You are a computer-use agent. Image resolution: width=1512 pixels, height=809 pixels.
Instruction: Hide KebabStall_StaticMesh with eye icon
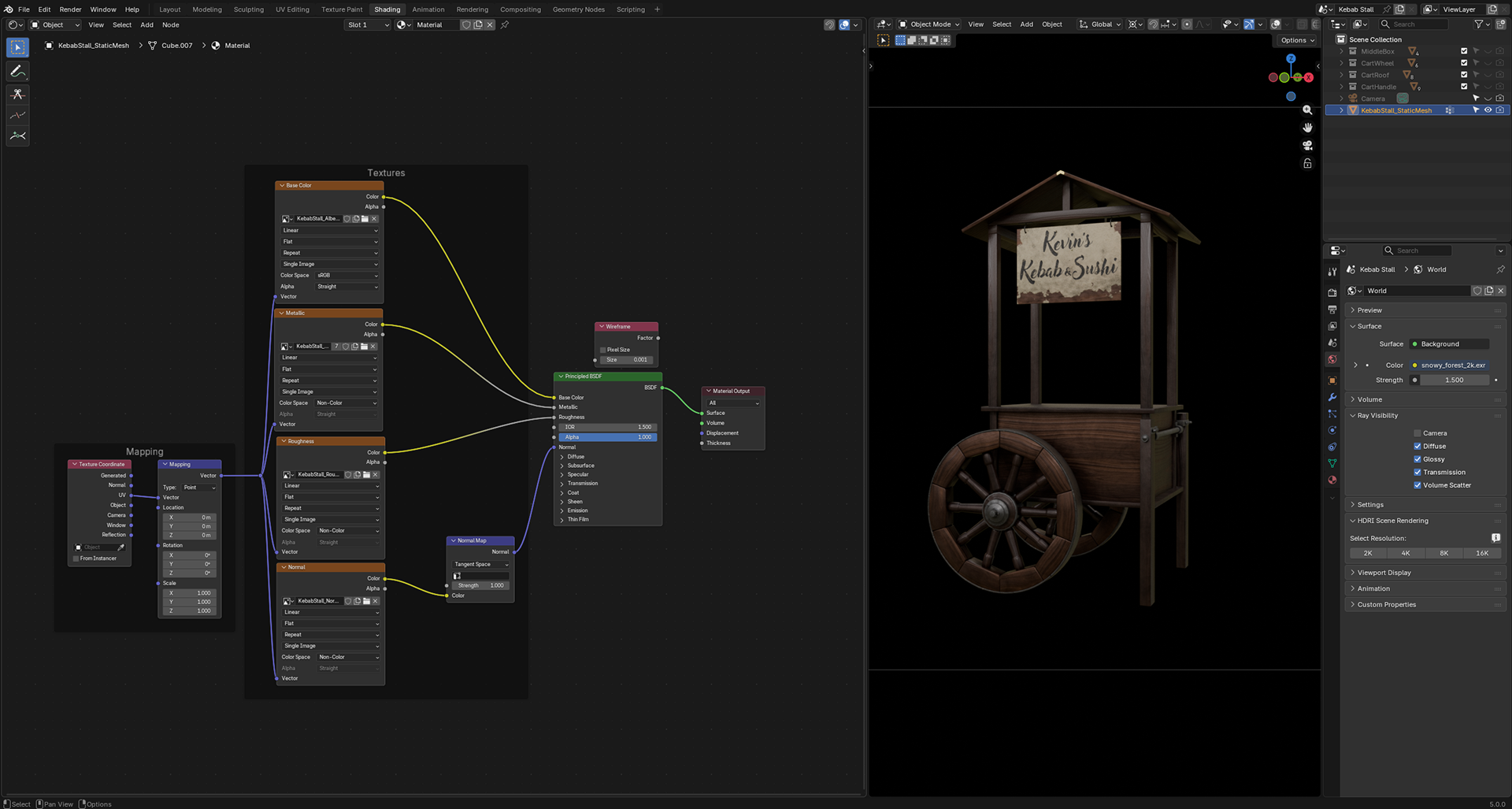click(1488, 110)
